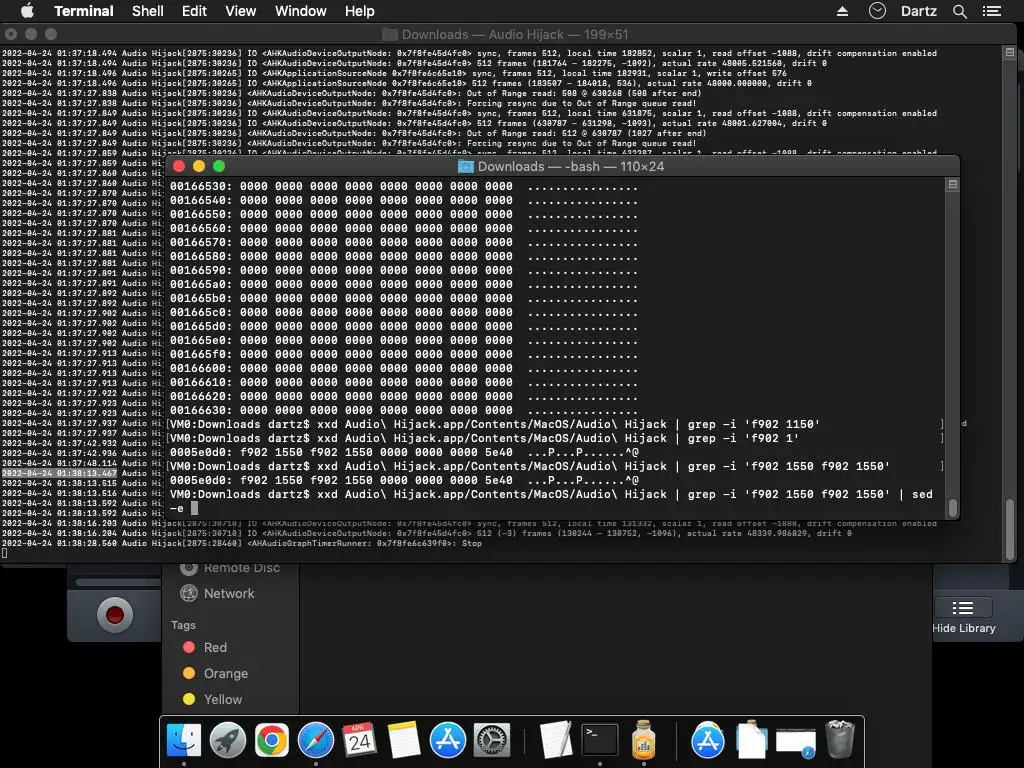Screen dimensions: 1024x768
Task: Click Audio Hijack terminal scrollbar thumb
Action: 1010,529
